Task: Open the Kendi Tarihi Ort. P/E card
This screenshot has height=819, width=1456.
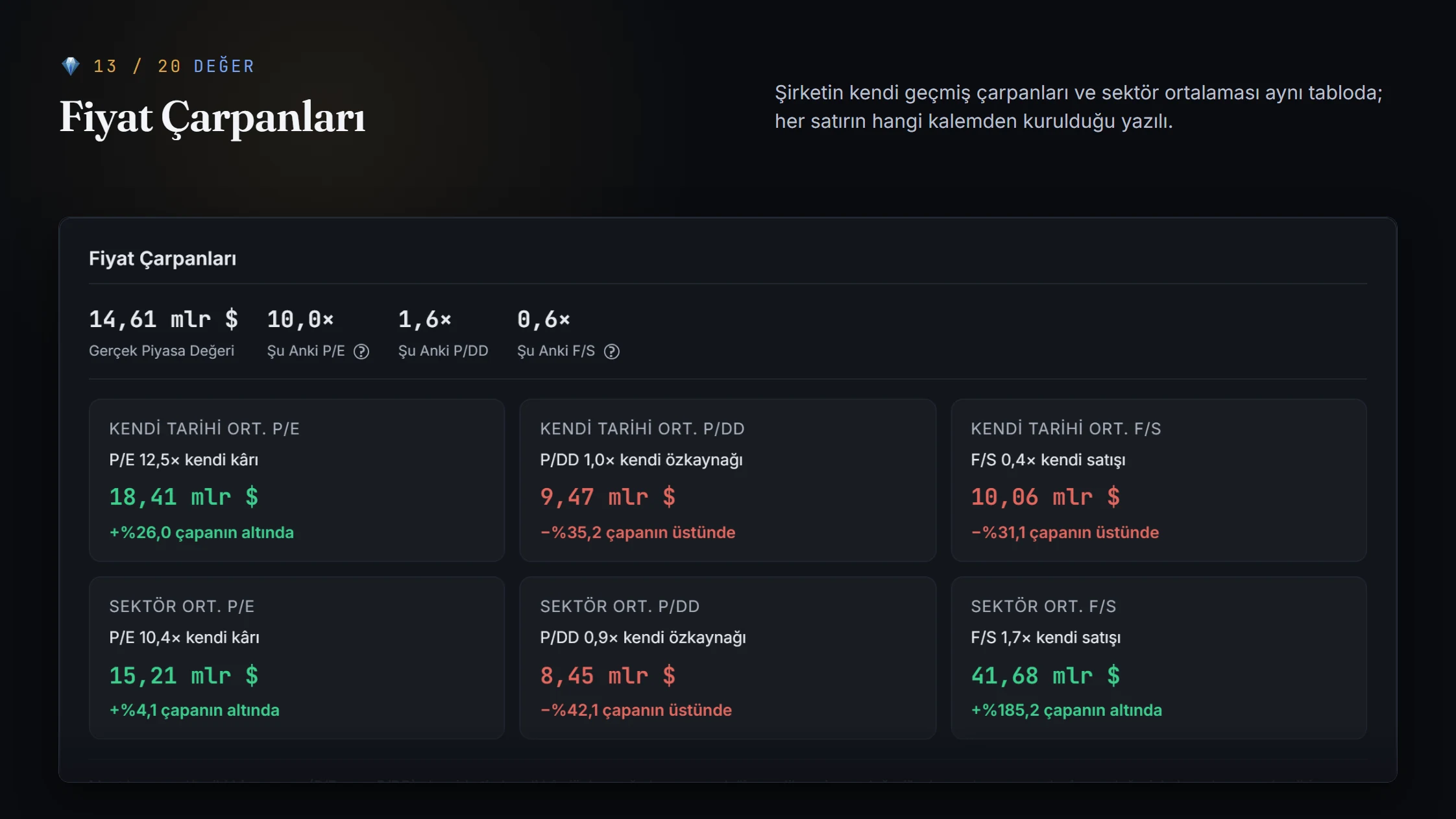Action: pyautogui.click(x=297, y=480)
